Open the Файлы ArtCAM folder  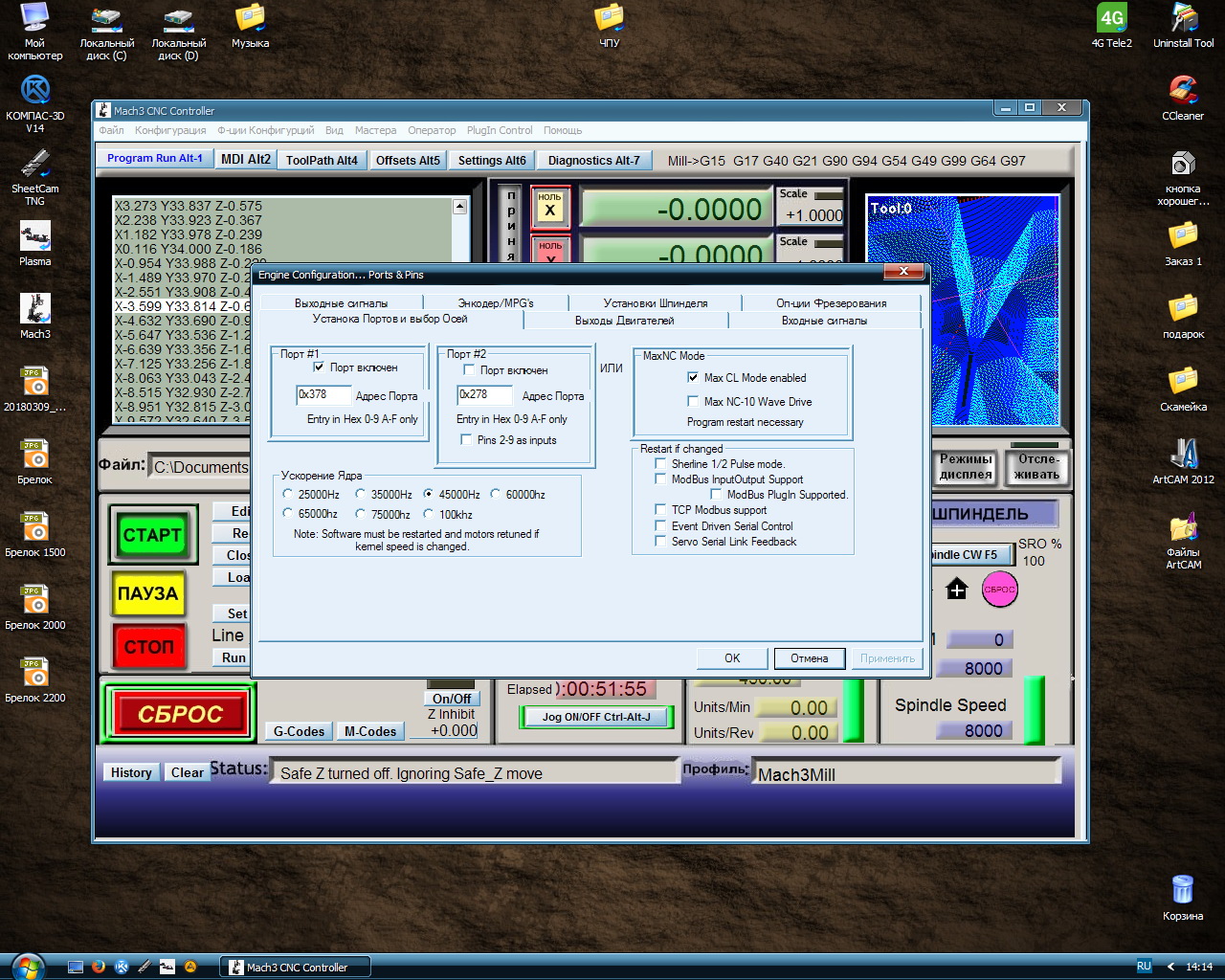click(x=1183, y=542)
